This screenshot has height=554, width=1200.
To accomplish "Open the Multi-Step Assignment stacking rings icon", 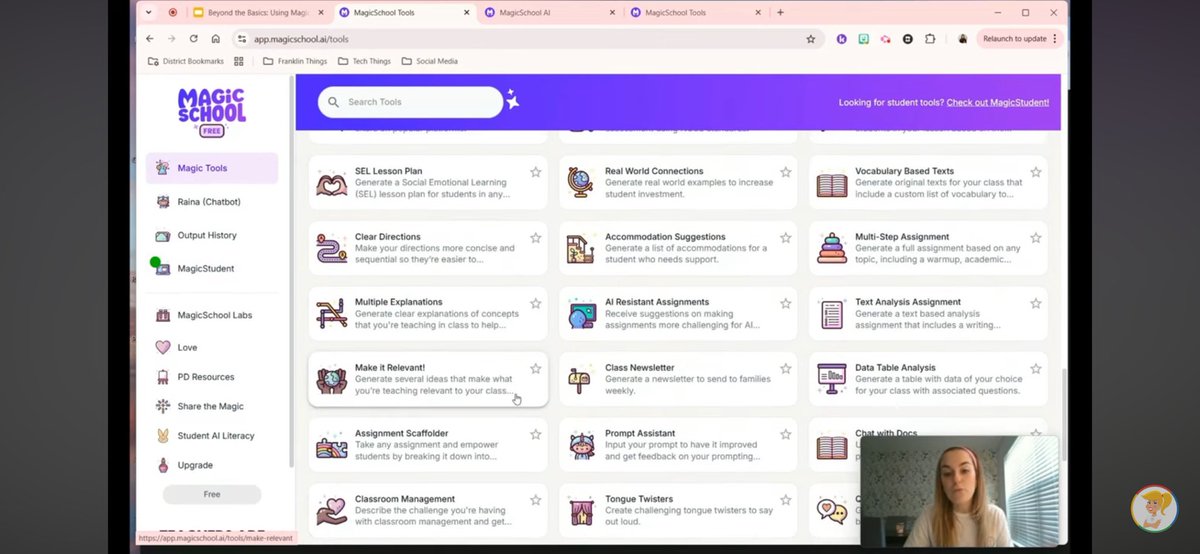I will tap(832, 249).
